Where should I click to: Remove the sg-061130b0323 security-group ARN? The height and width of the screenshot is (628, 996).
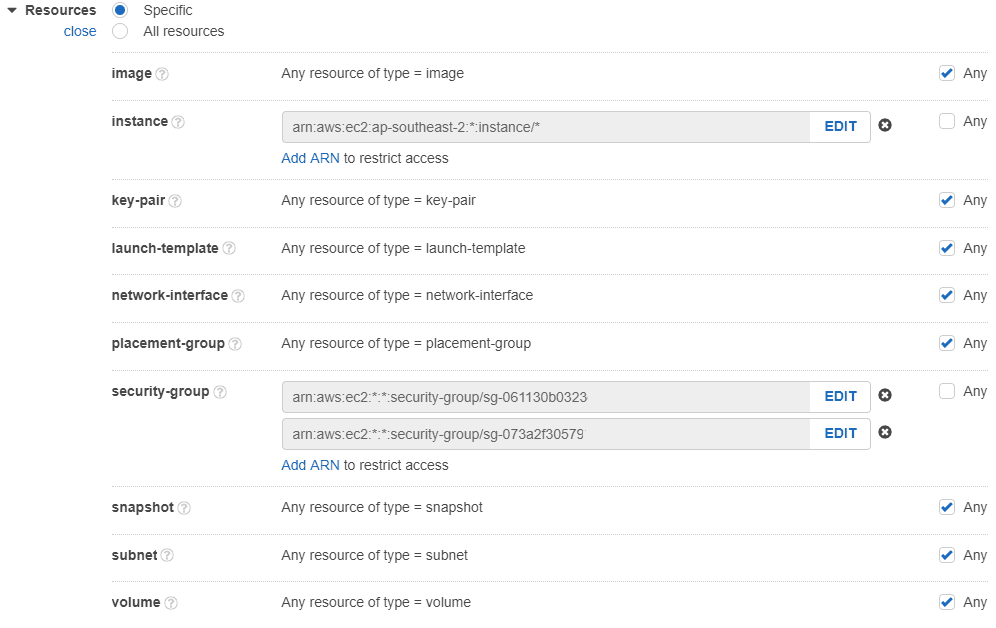(x=885, y=395)
